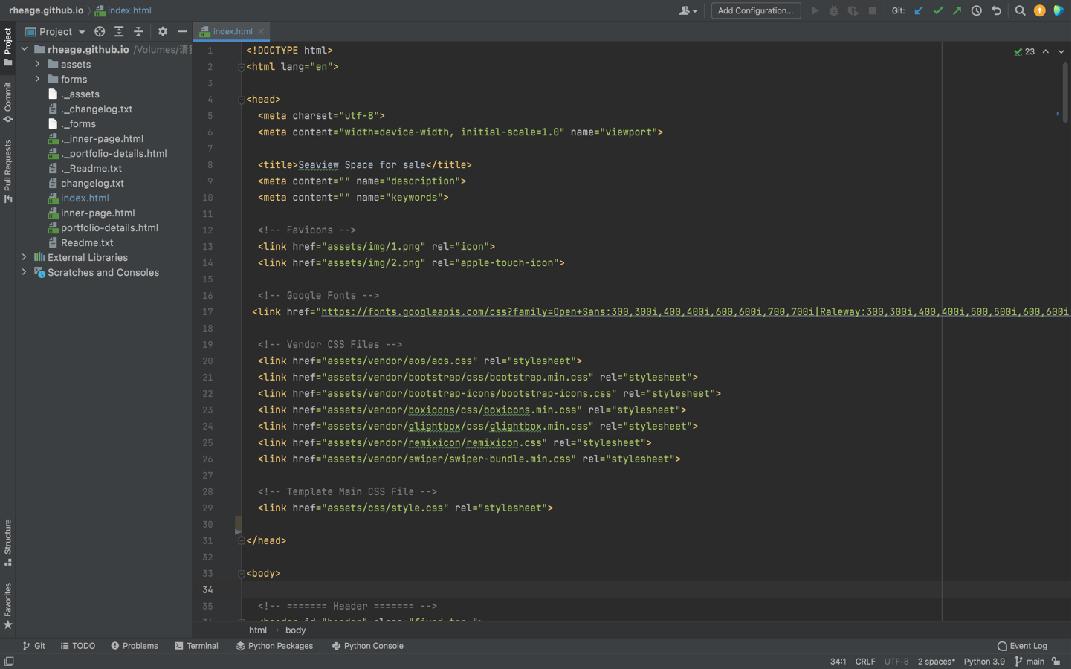Hide the Project panel with minus icon
This screenshot has width=1071, height=669.
(182, 31)
